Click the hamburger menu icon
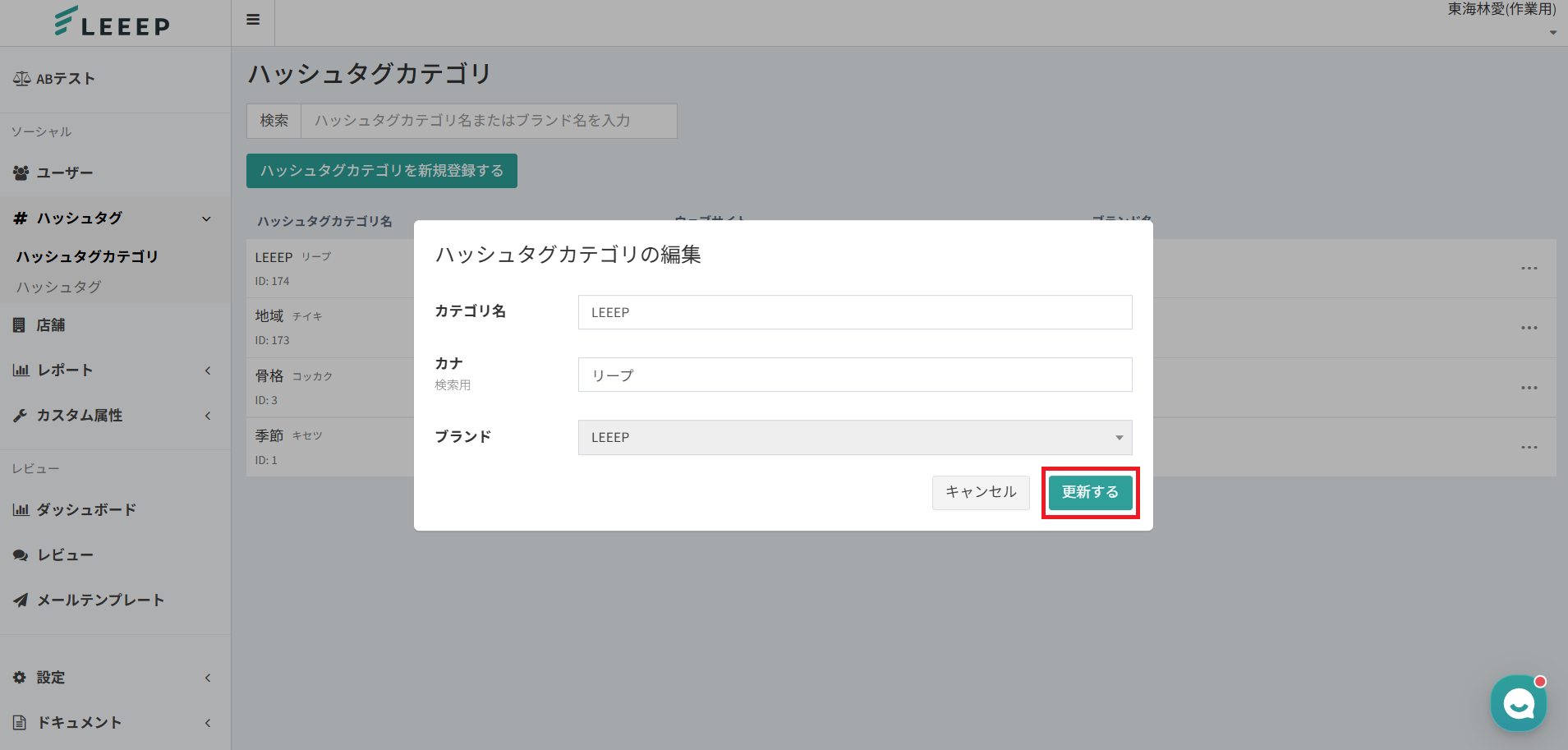Viewport: 1568px width, 750px height. point(253,20)
